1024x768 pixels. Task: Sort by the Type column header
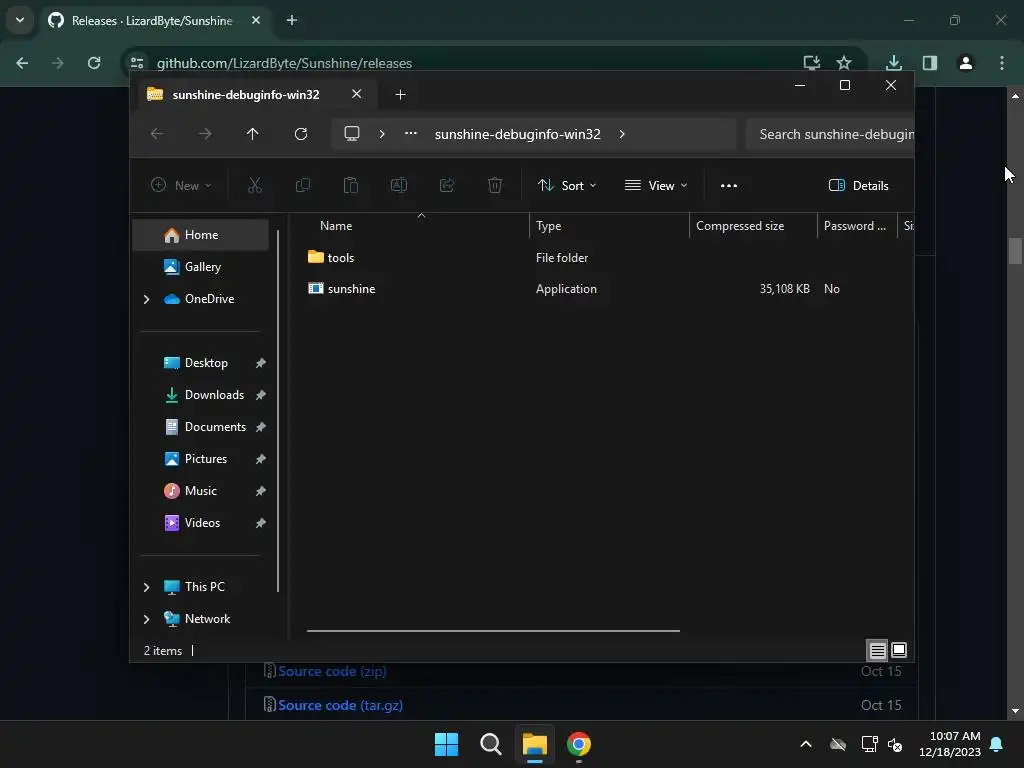(609, 226)
